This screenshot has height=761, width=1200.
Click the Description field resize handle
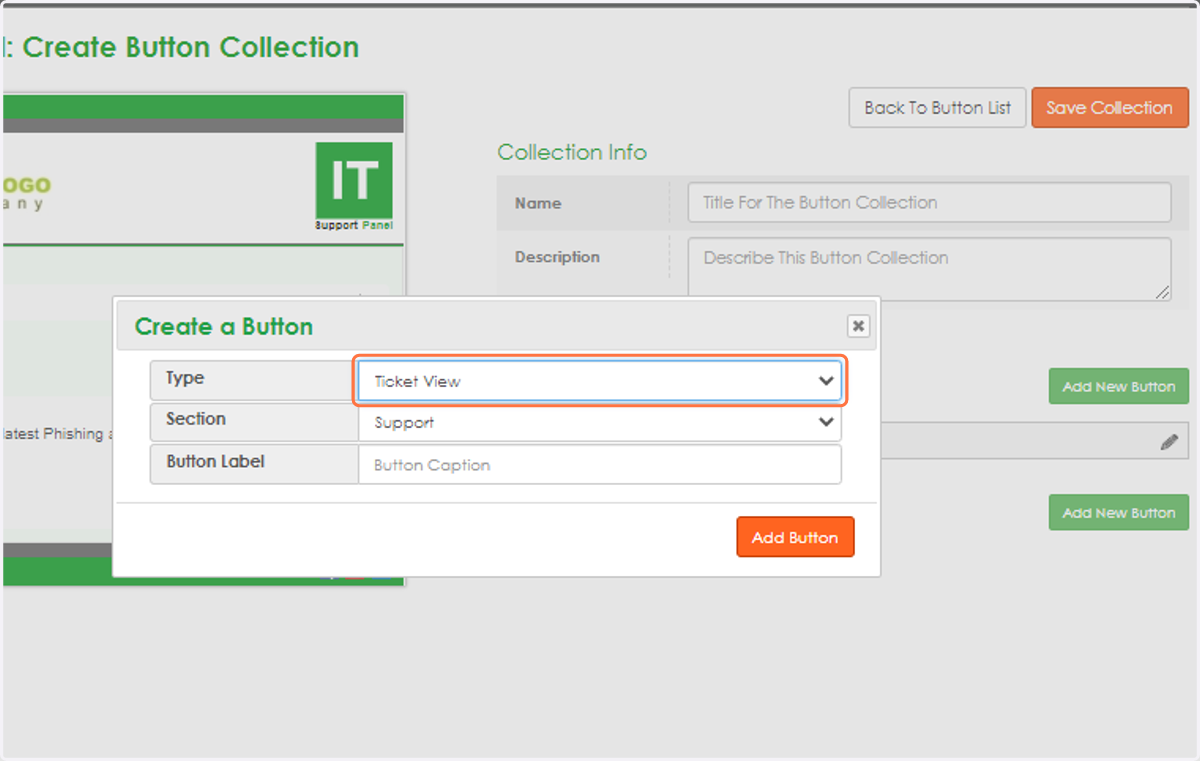pos(1162,291)
